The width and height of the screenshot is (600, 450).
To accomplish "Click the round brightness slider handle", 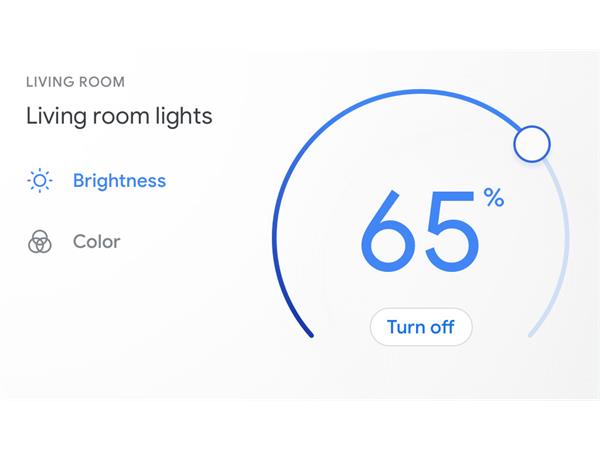I will coord(531,144).
